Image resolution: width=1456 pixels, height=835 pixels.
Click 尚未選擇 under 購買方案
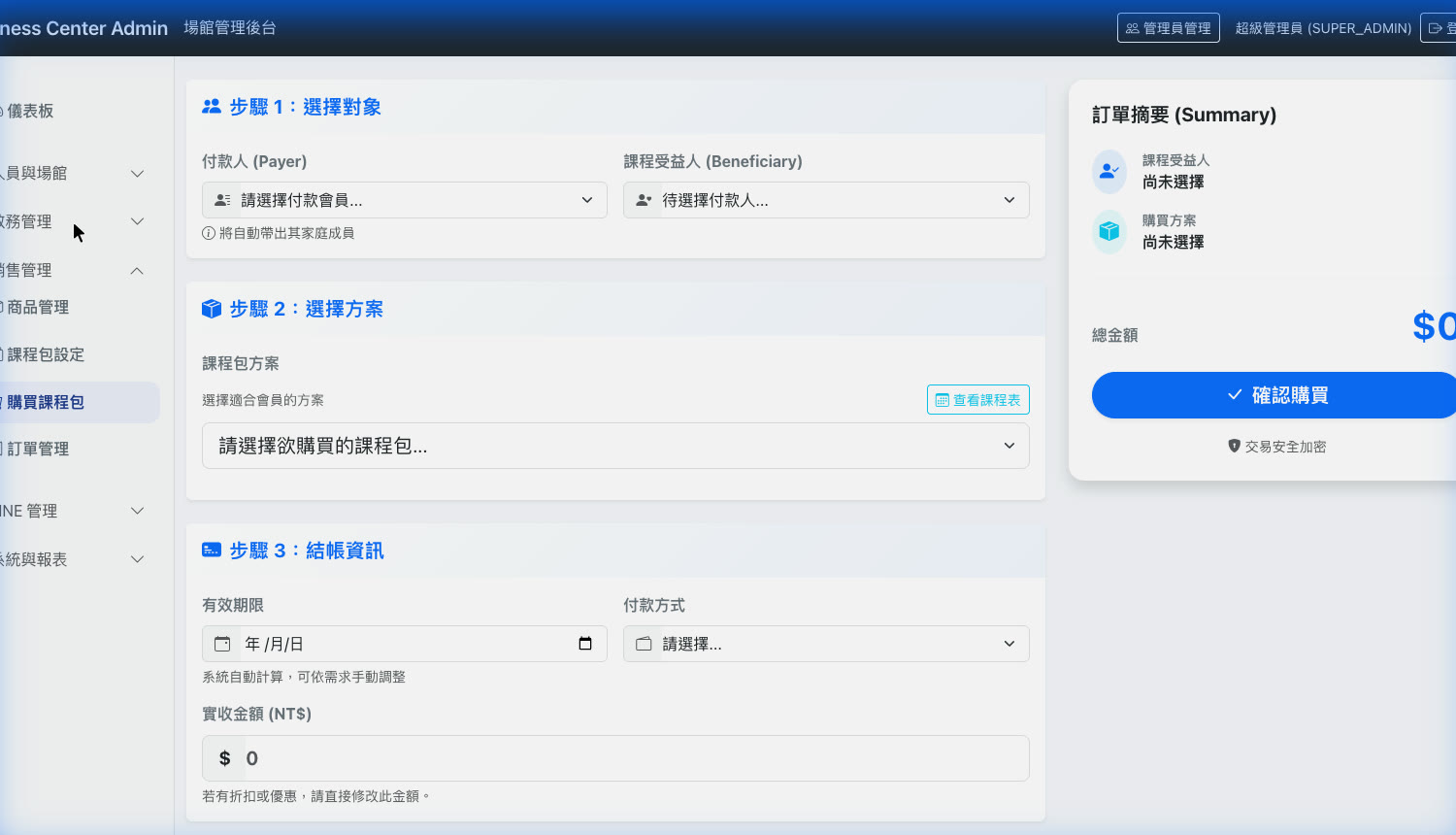[1174, 242]
